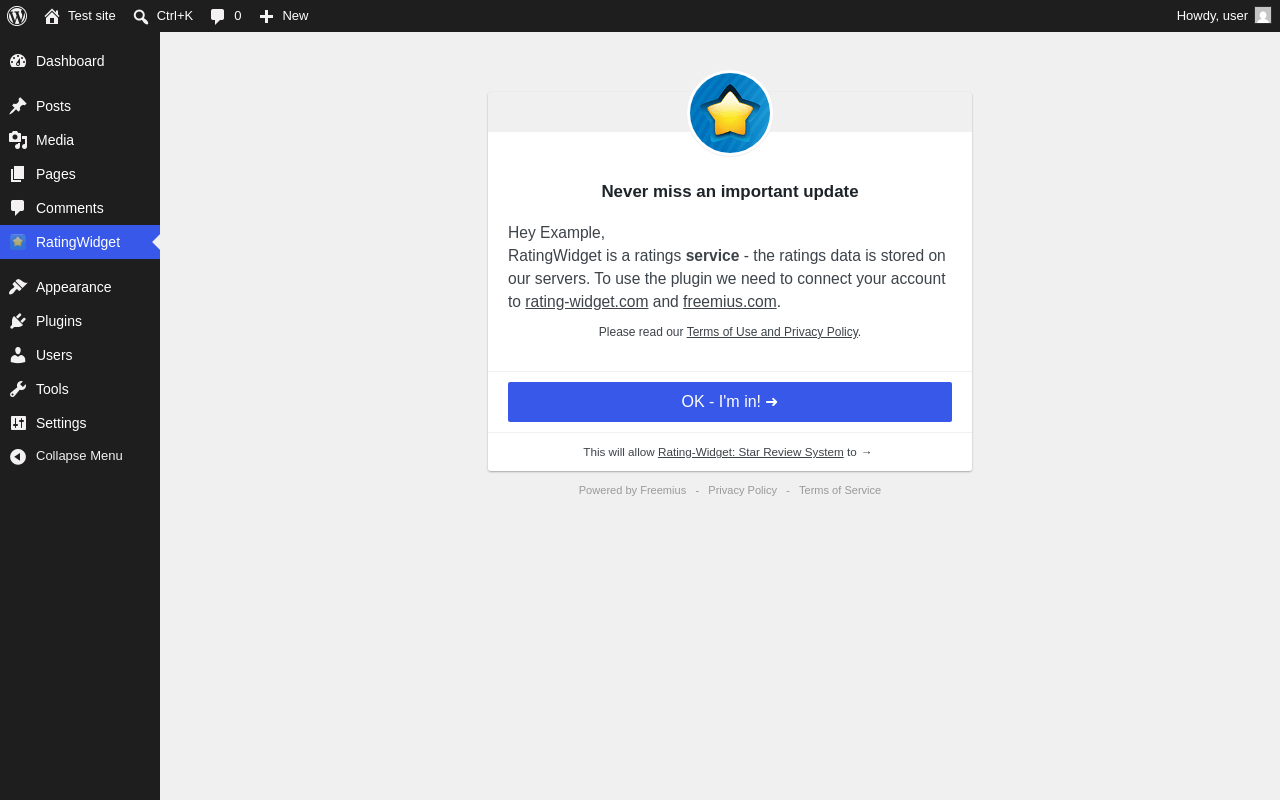The width and height of the screenshot is (1280, 800).
Task: Open the Ctrl+K search command
Action: [163, 16]
